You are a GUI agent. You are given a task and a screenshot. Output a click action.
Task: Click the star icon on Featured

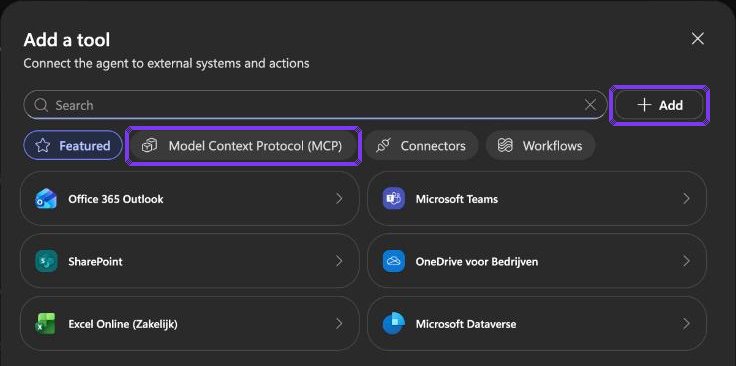point(43,146)
